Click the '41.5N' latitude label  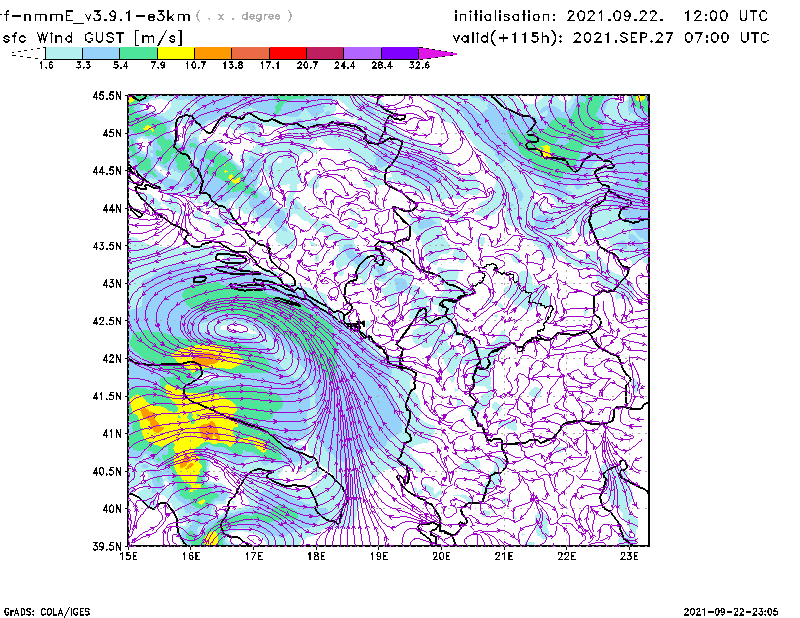(107, 396)
